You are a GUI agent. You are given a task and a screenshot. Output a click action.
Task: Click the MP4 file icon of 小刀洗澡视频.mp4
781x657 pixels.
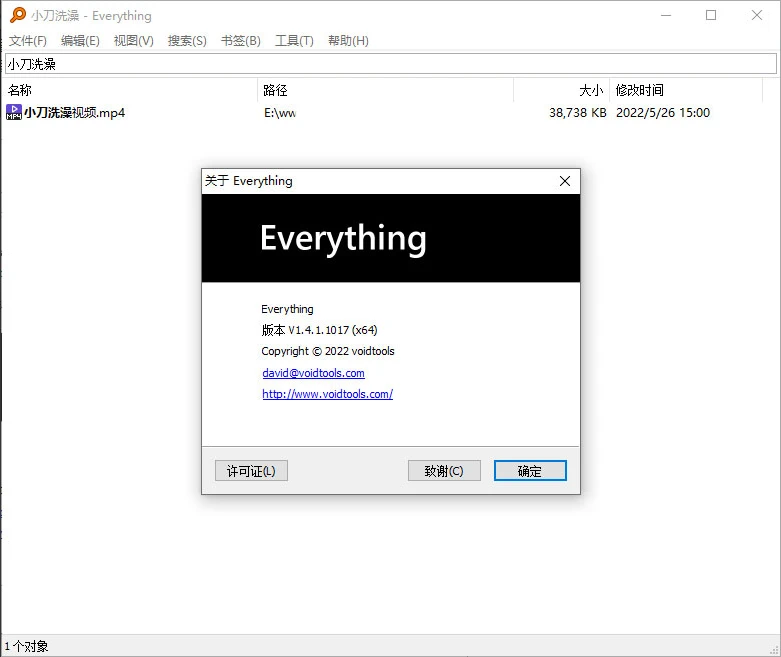tap(13, 112)
